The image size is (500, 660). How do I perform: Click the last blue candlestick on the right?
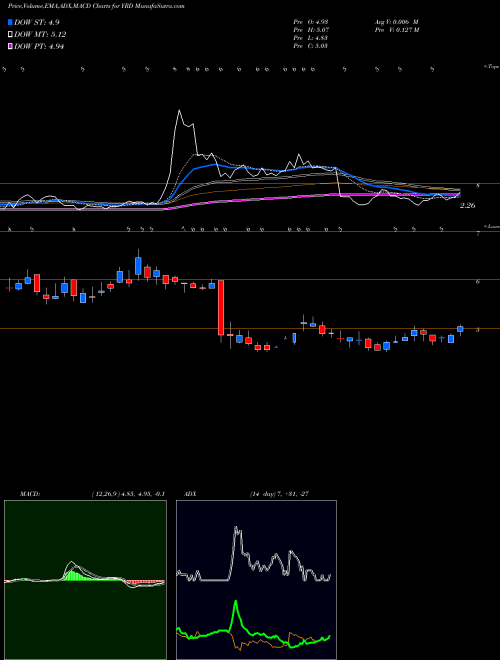(460, 329)
